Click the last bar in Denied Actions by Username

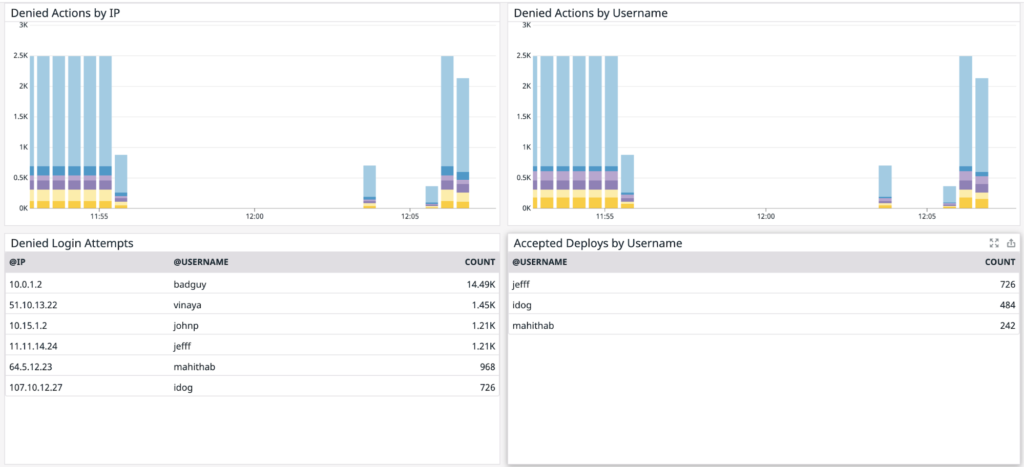[982, 140]
